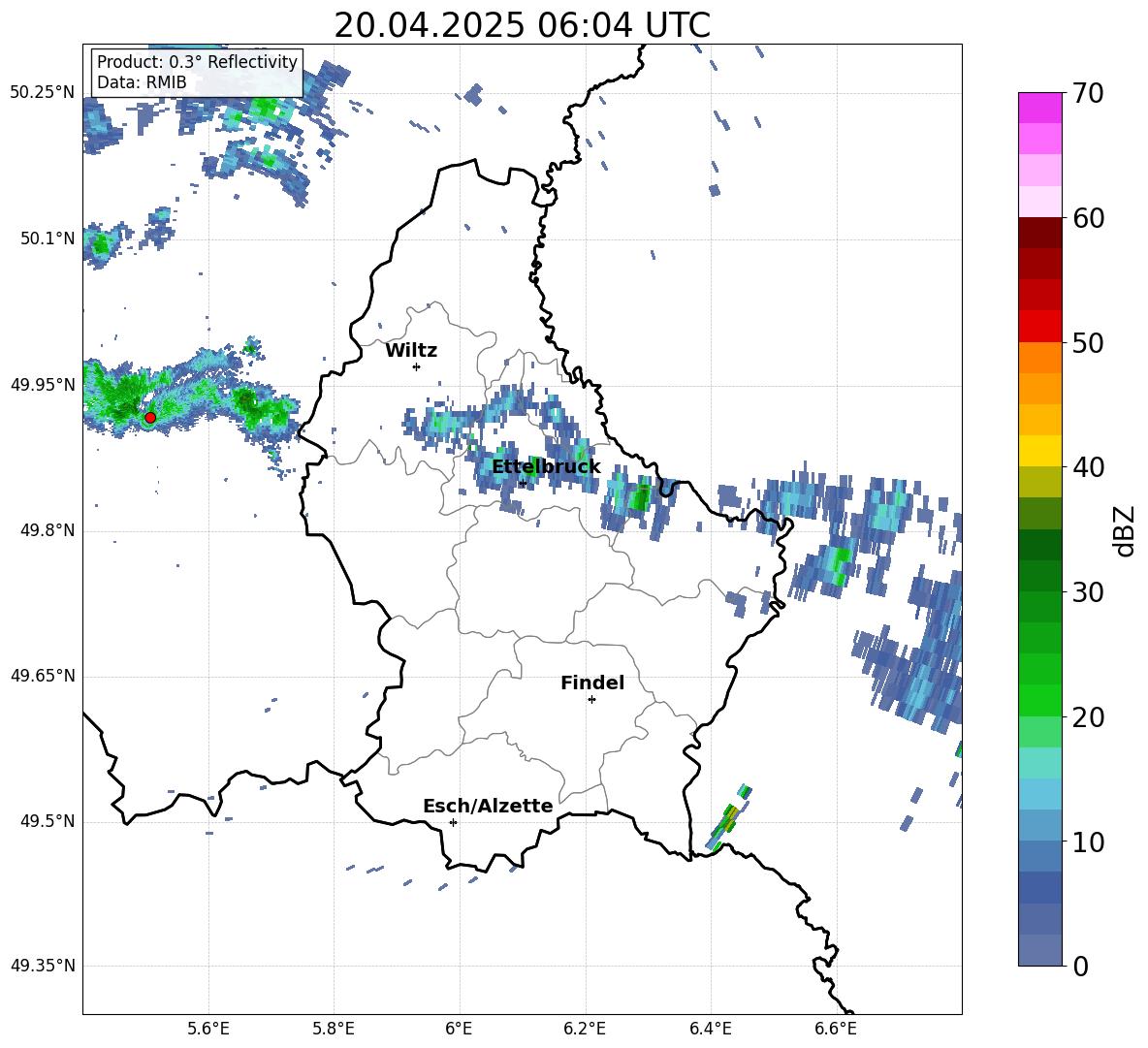
Task: Pick the orange swatch below 50 dBZ
Action: [1039, 358]
